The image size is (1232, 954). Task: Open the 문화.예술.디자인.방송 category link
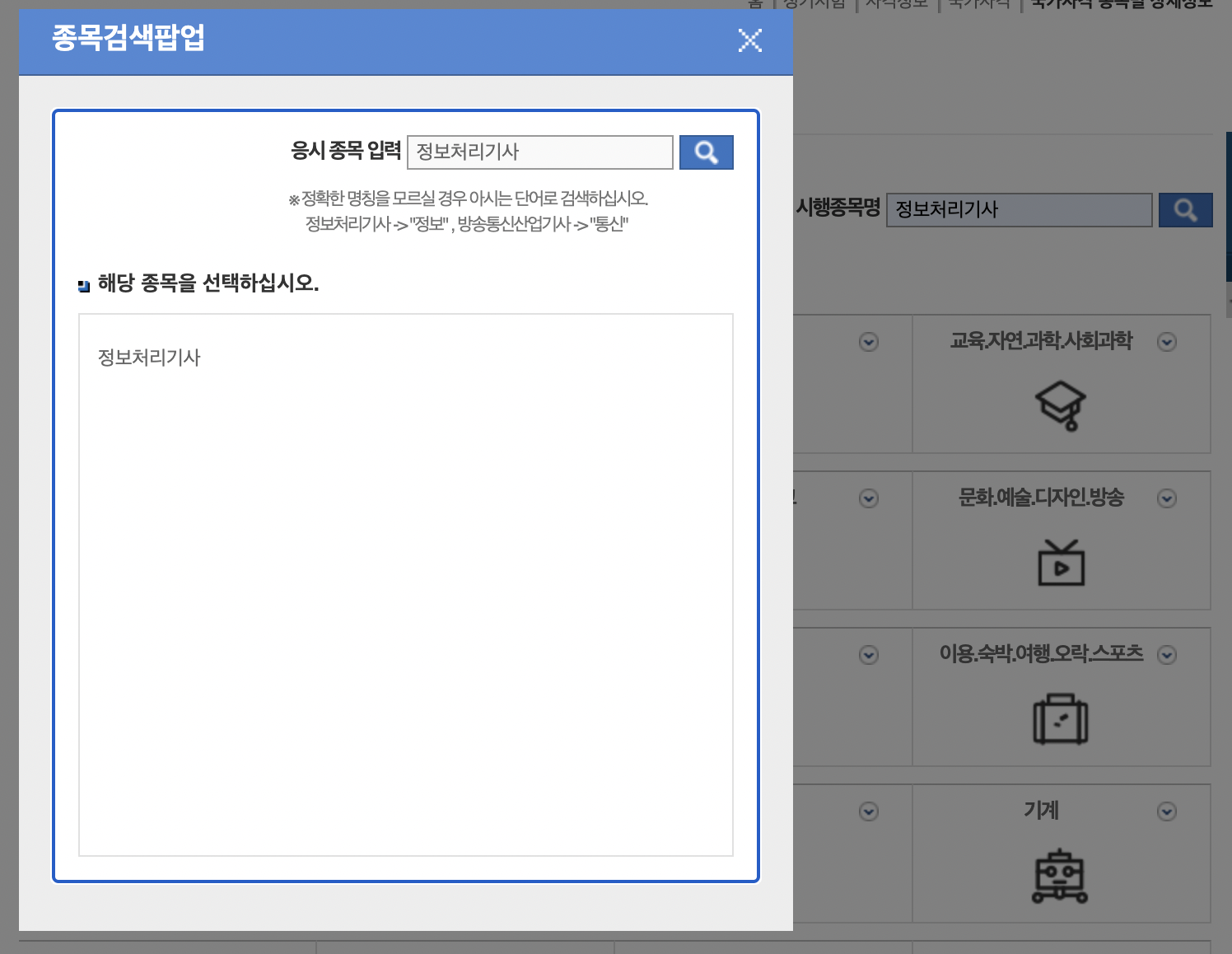[x=1041, y=498]
